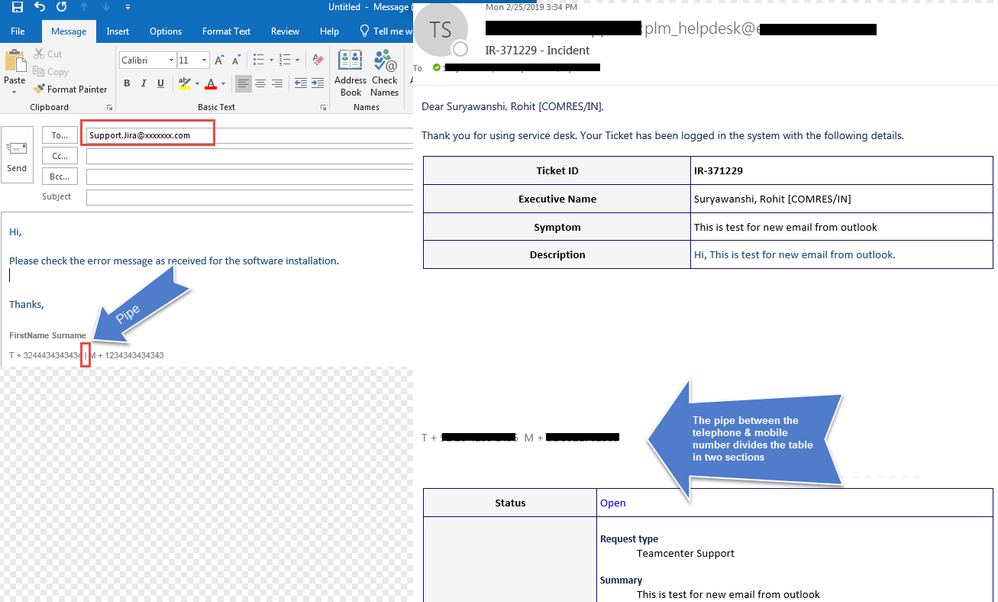Click the To... recipients button
This screenshot has height=602, width=998.
[60, 135]
